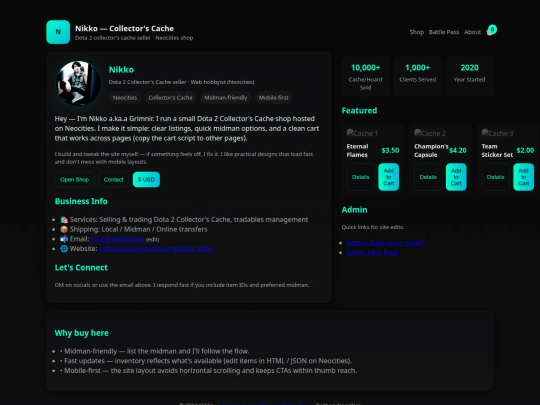Add Team Sticker Set to cart
Image resolution: width=540 pixels, height=405 pixels.
pyautogui.click(x=524, y=177)
